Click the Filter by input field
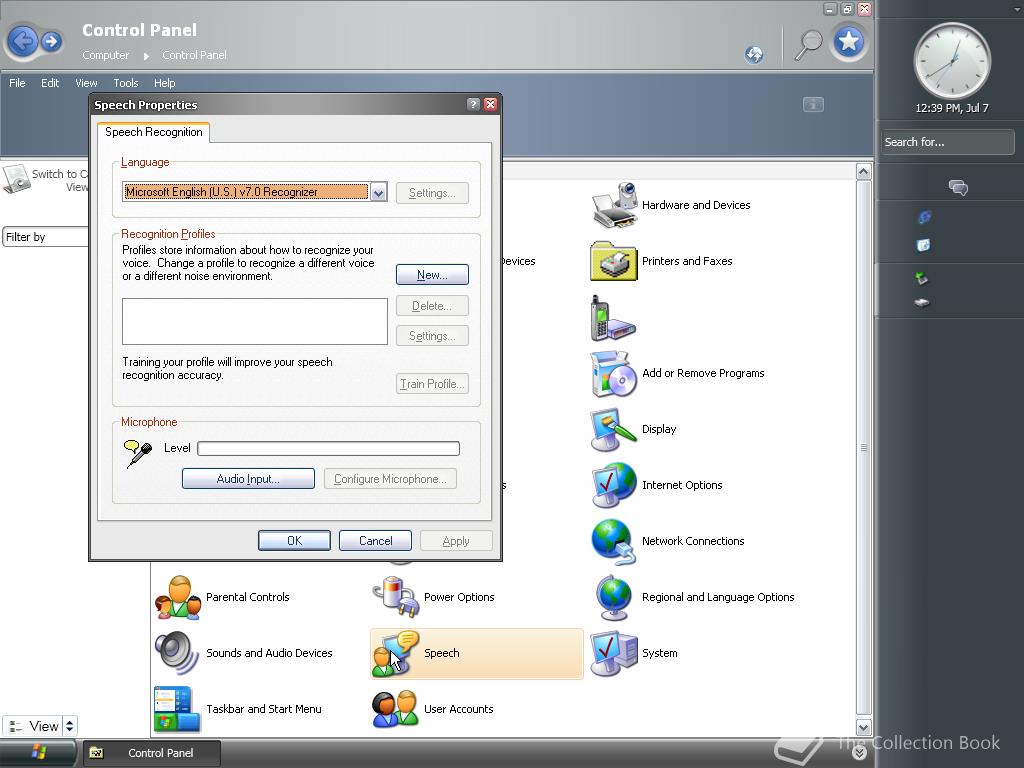The height and width of the screenshot is (768, 1024). pos(44,237)
